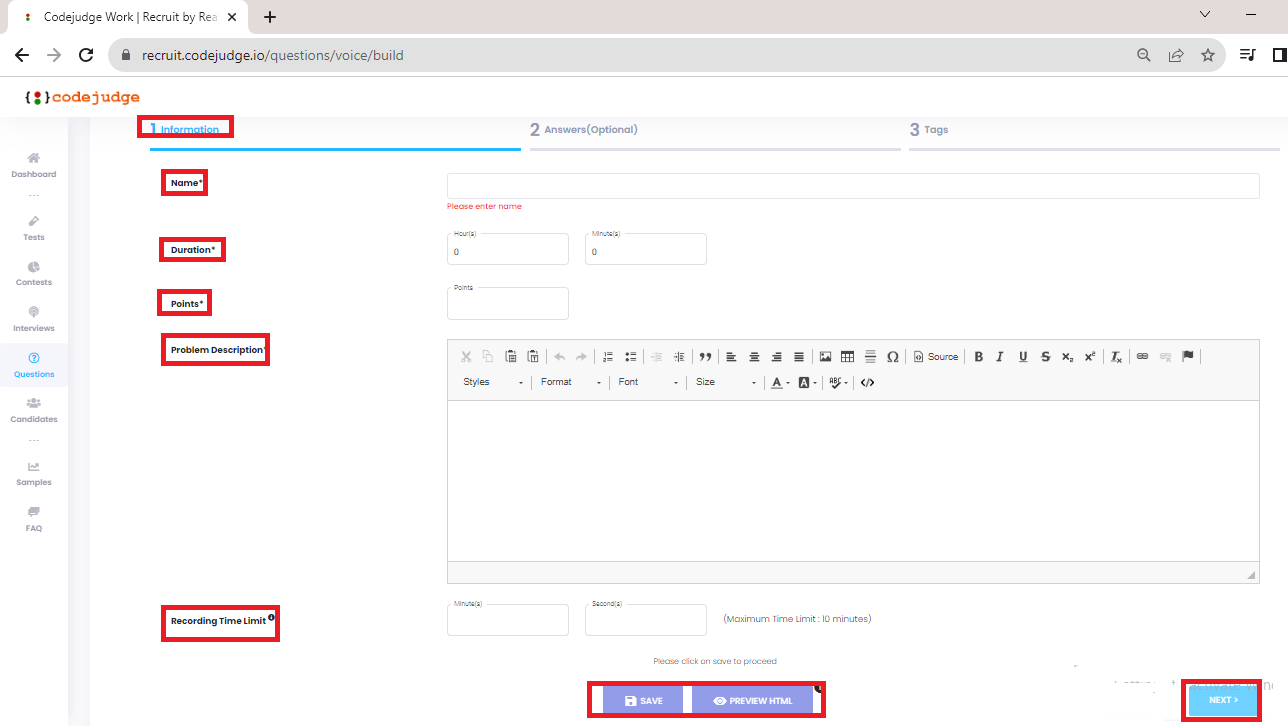Open the font Size dropdown
The image size is (1288, 726).
tap(725, 382)
